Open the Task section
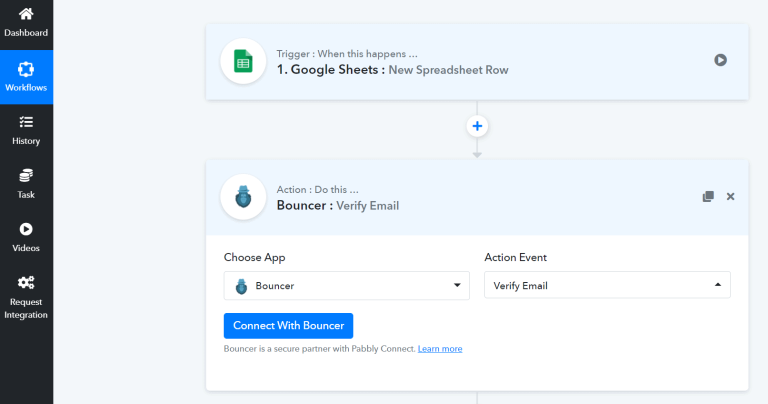This screenshot has height=404, width=768. [x=26, y=184]
